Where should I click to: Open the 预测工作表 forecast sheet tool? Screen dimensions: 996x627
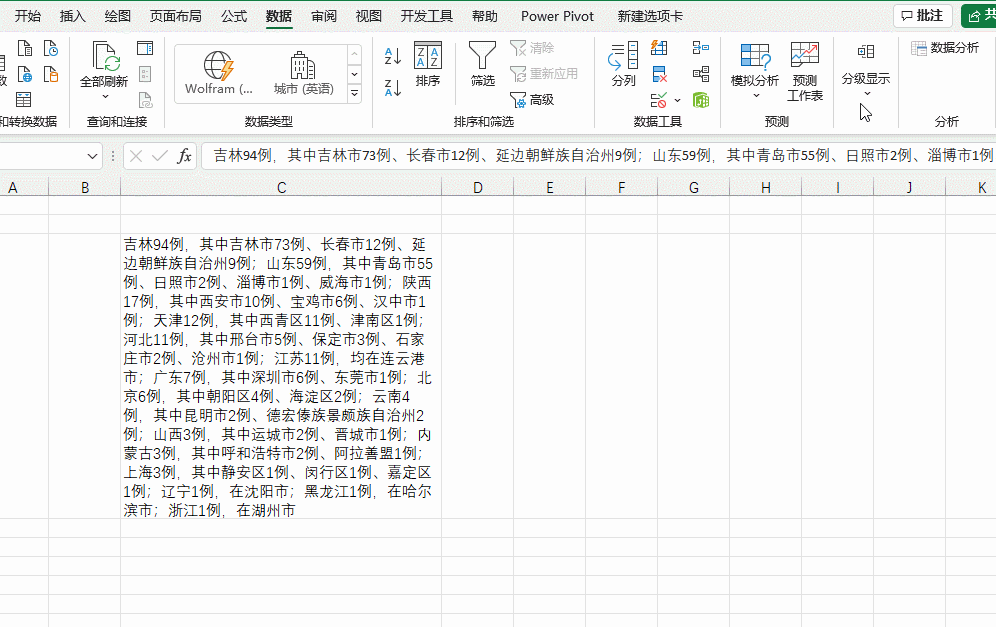coord(805,71)
